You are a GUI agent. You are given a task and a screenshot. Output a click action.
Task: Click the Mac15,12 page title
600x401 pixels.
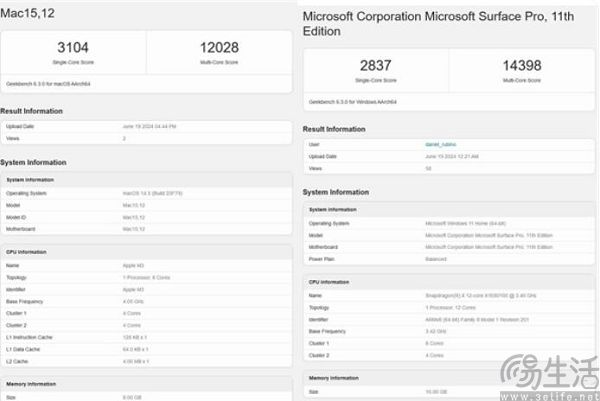tap(28, 13)
